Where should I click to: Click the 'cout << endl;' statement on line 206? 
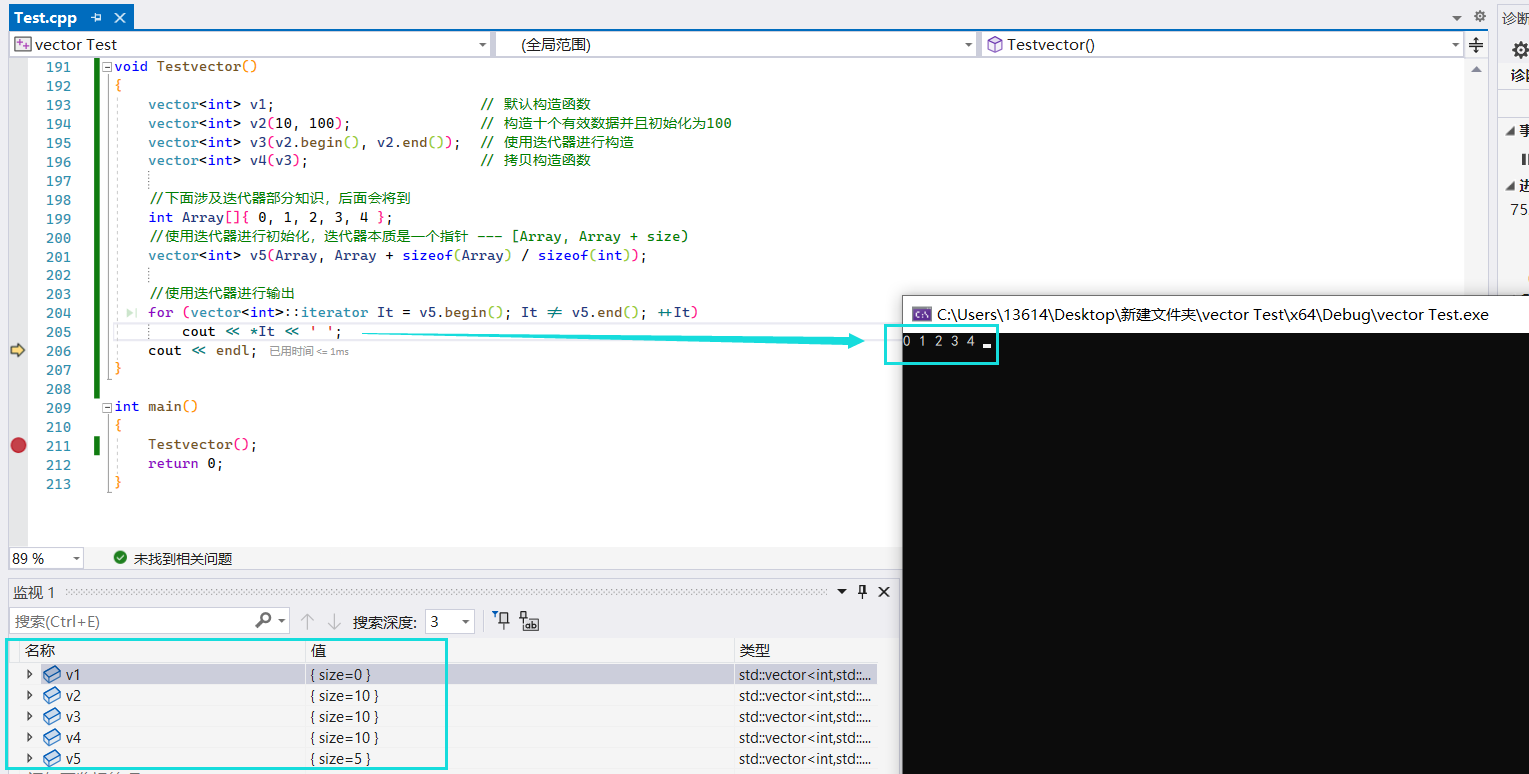[x=202, y=350]
